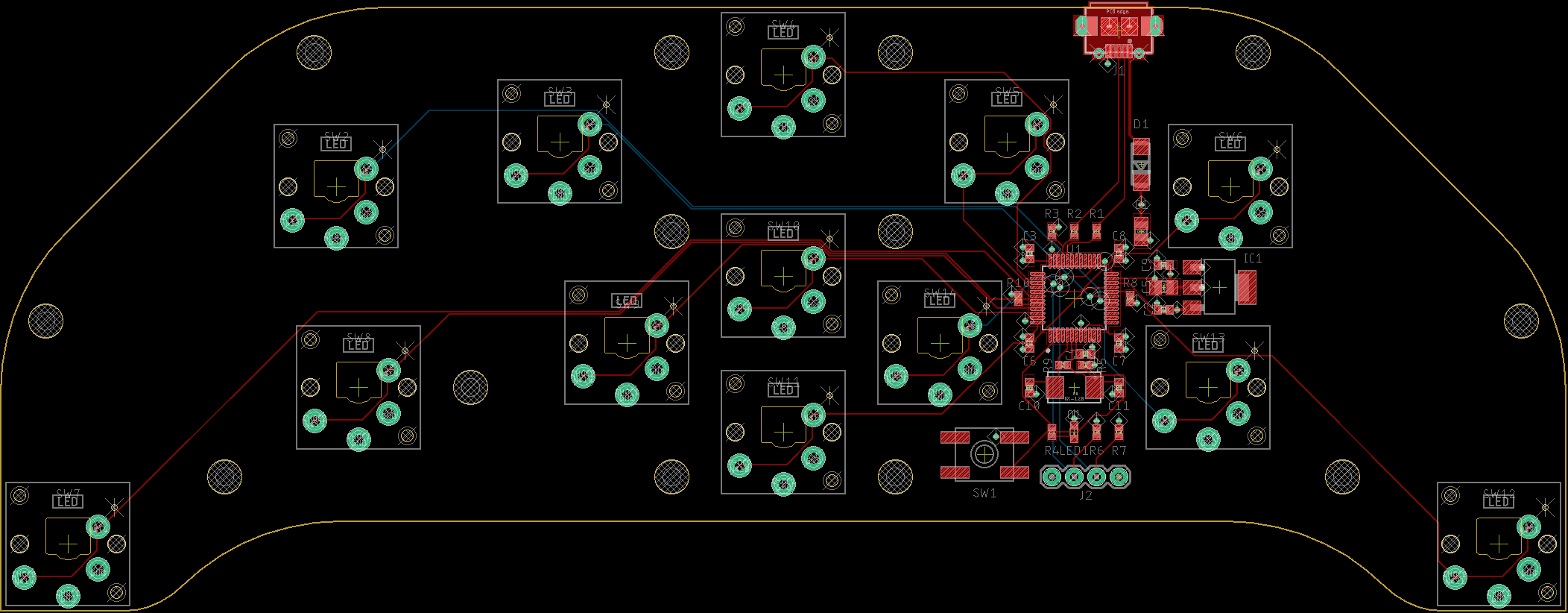Viewport: 1568px width, 613px height.
Task: Click the R1 resistor pad
Action: [x=1096, y=231]
